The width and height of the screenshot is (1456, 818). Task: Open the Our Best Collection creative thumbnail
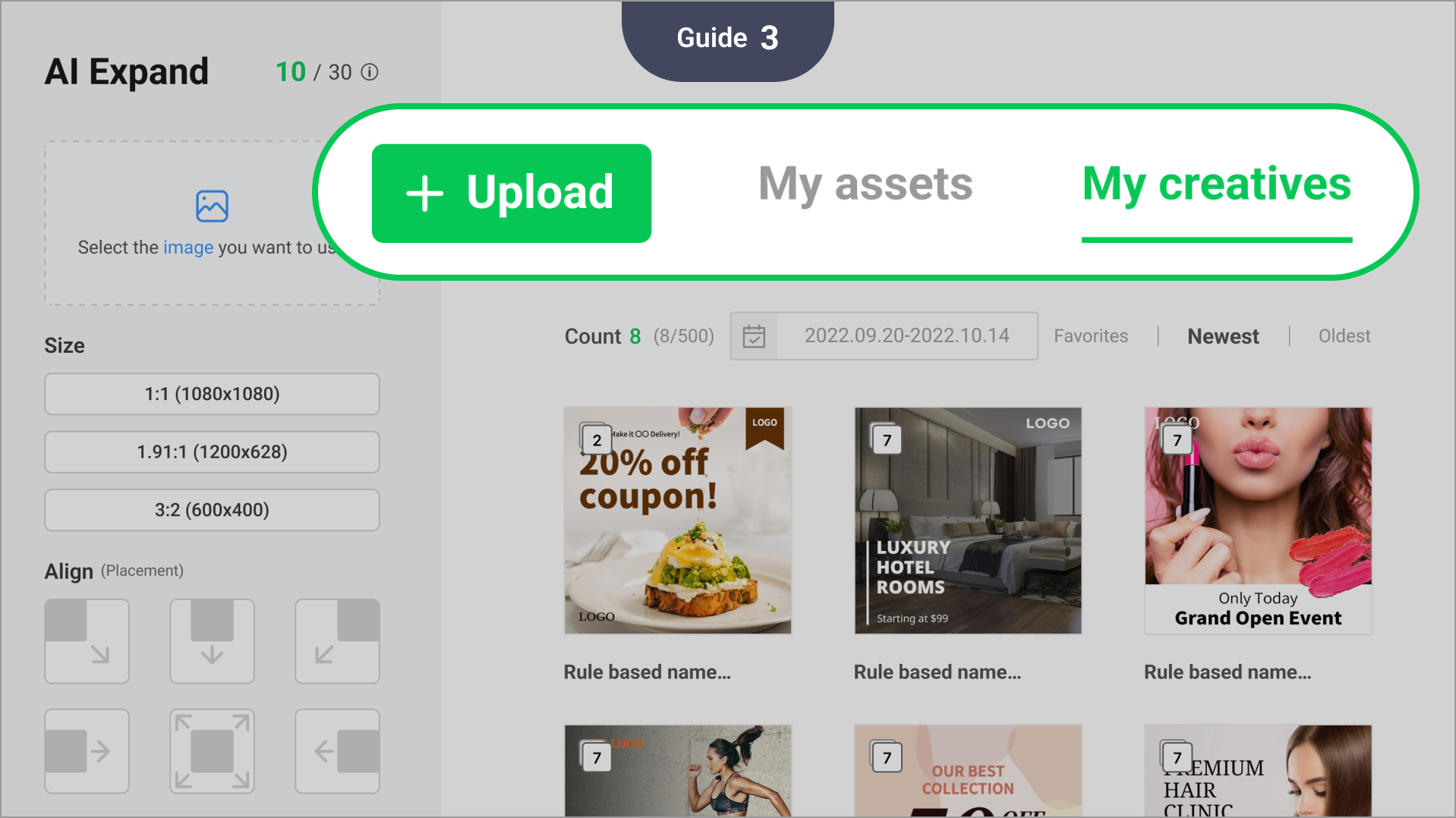click(x=968, y=771)
